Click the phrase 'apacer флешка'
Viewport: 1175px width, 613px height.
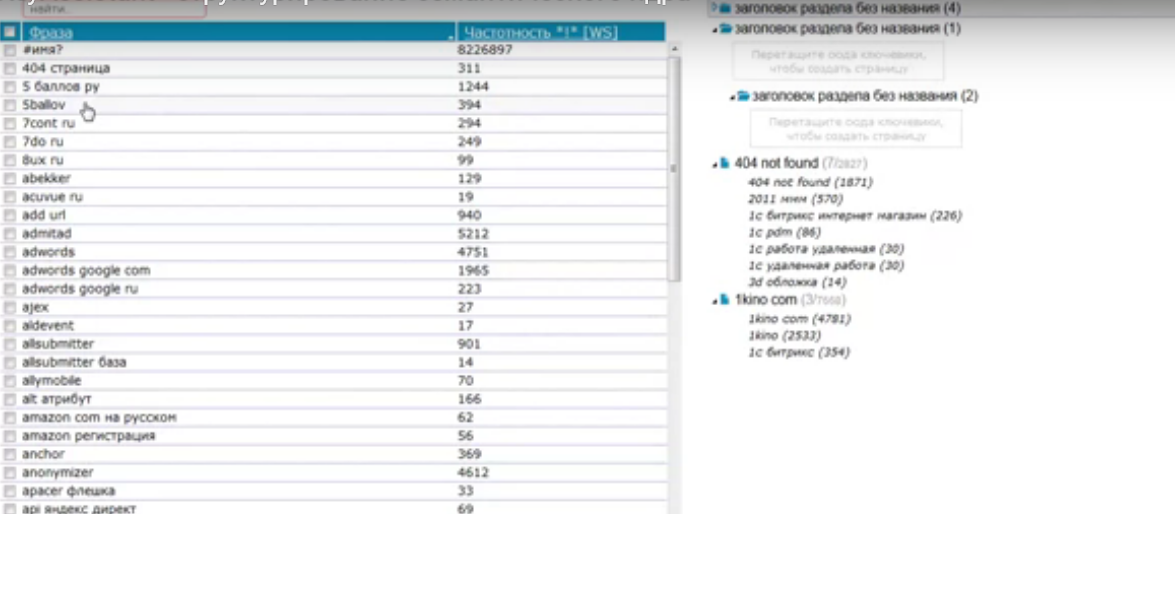click(68, 491)
